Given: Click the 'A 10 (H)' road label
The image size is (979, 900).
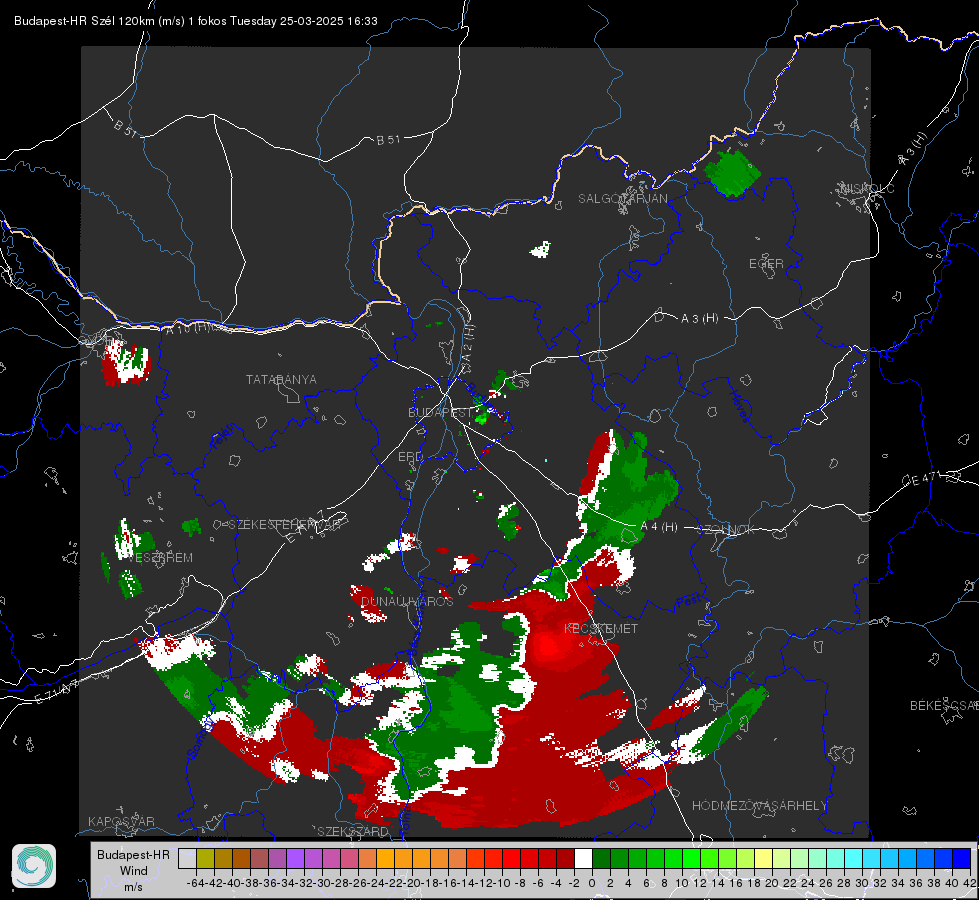Looking at the screenshot, I should point(187,328).
